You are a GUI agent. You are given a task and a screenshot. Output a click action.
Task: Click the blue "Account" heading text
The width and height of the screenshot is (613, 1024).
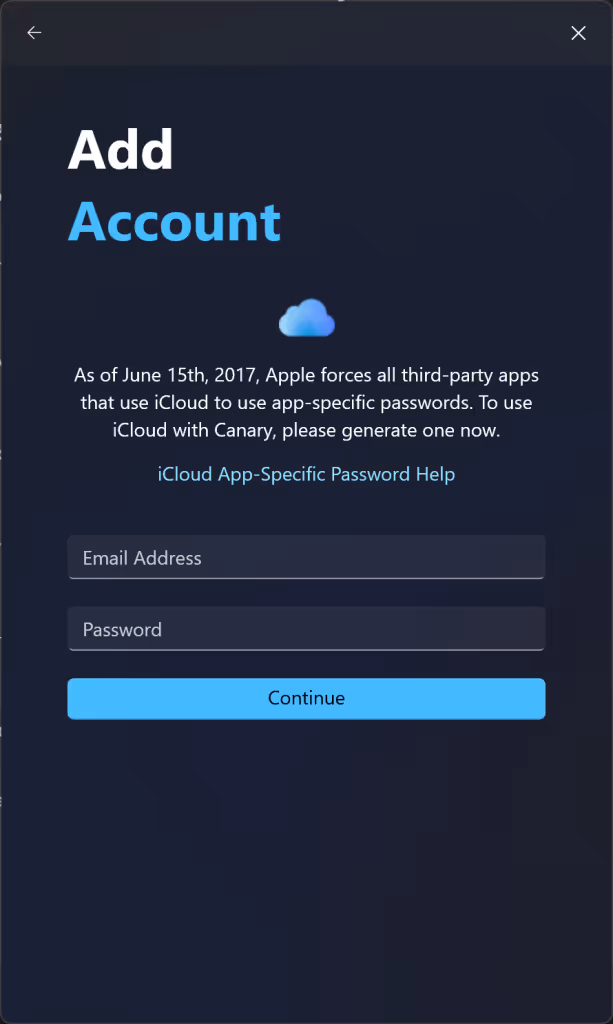tap(174, 221)
